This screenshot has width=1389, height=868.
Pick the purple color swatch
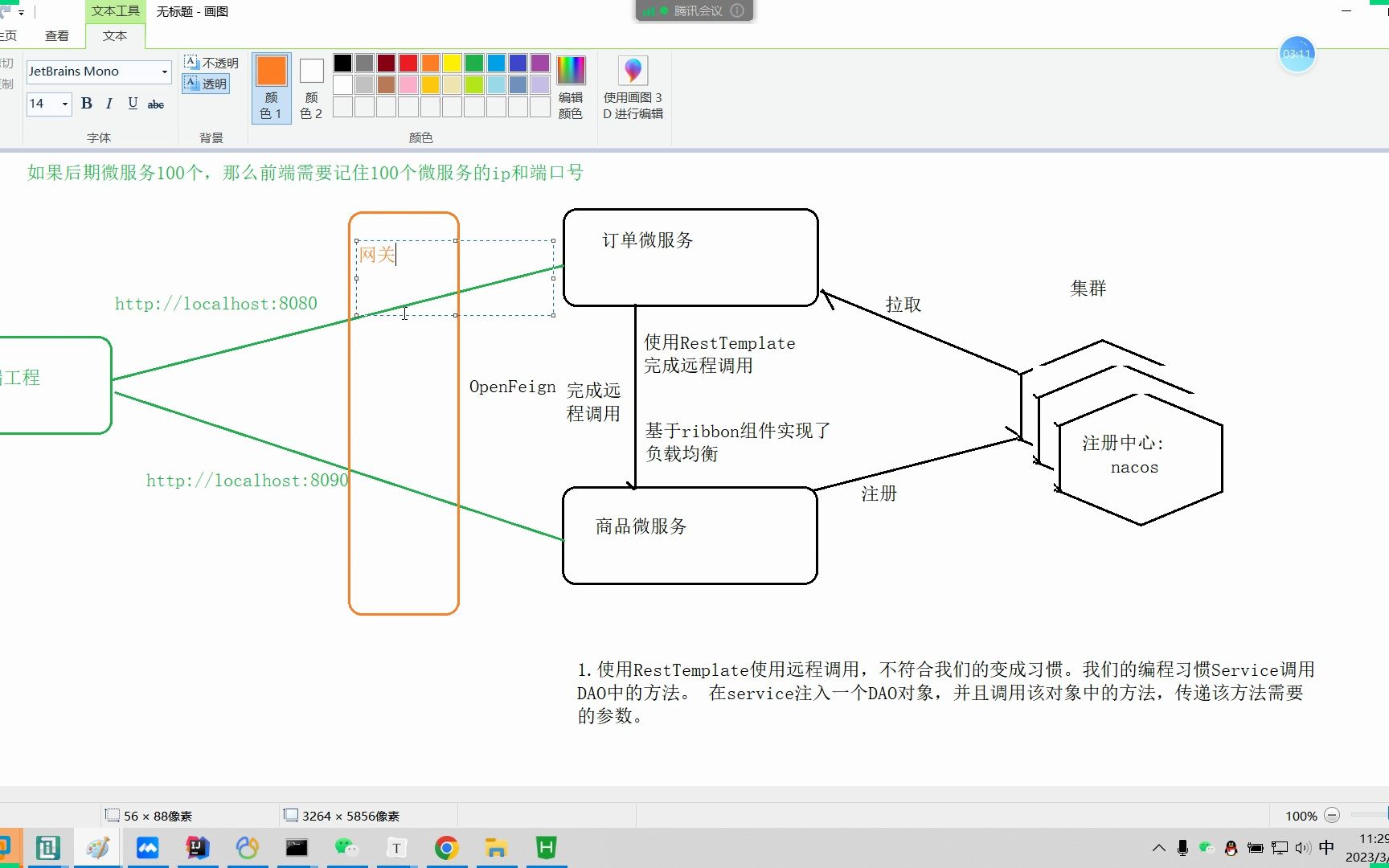[x=540, y=63]
